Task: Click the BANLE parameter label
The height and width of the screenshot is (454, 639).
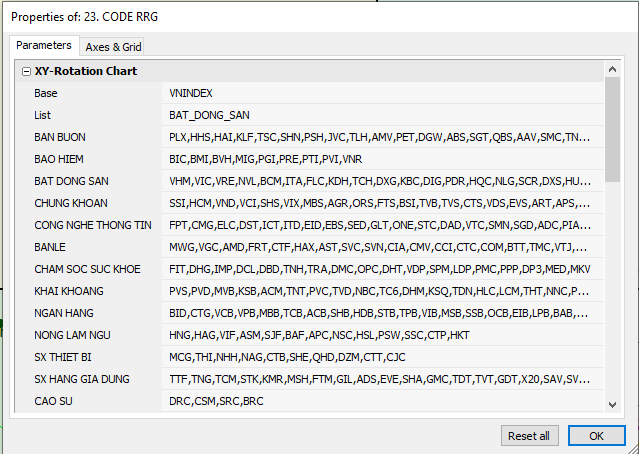Action: (50, 247)
